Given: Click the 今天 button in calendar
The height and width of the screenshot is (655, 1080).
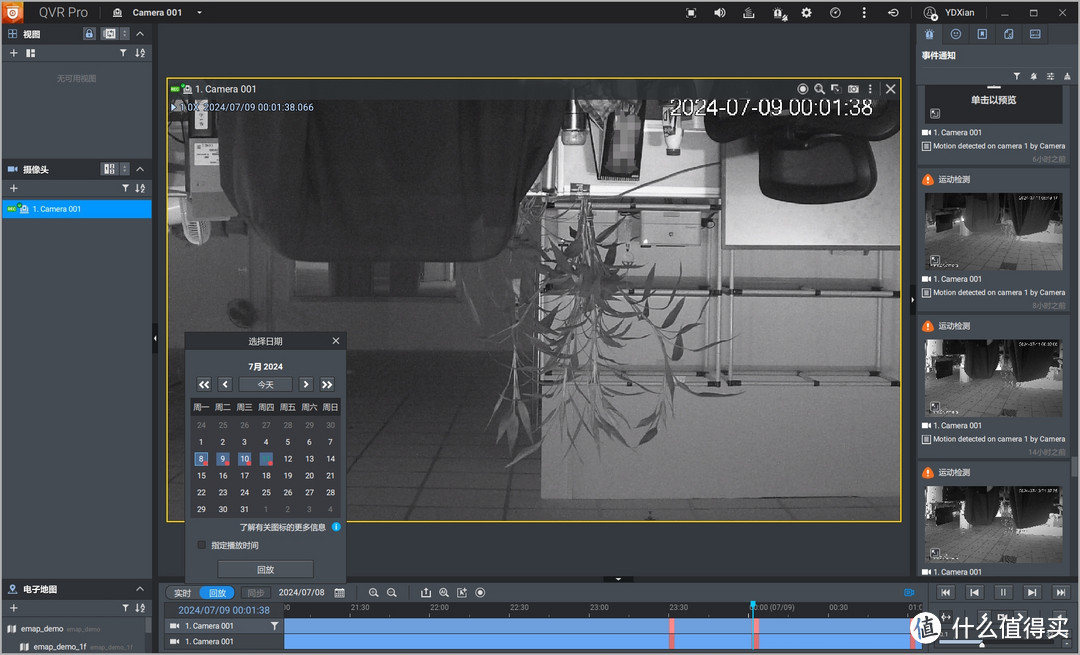Looking at the screenshot, I should [265, 384].
